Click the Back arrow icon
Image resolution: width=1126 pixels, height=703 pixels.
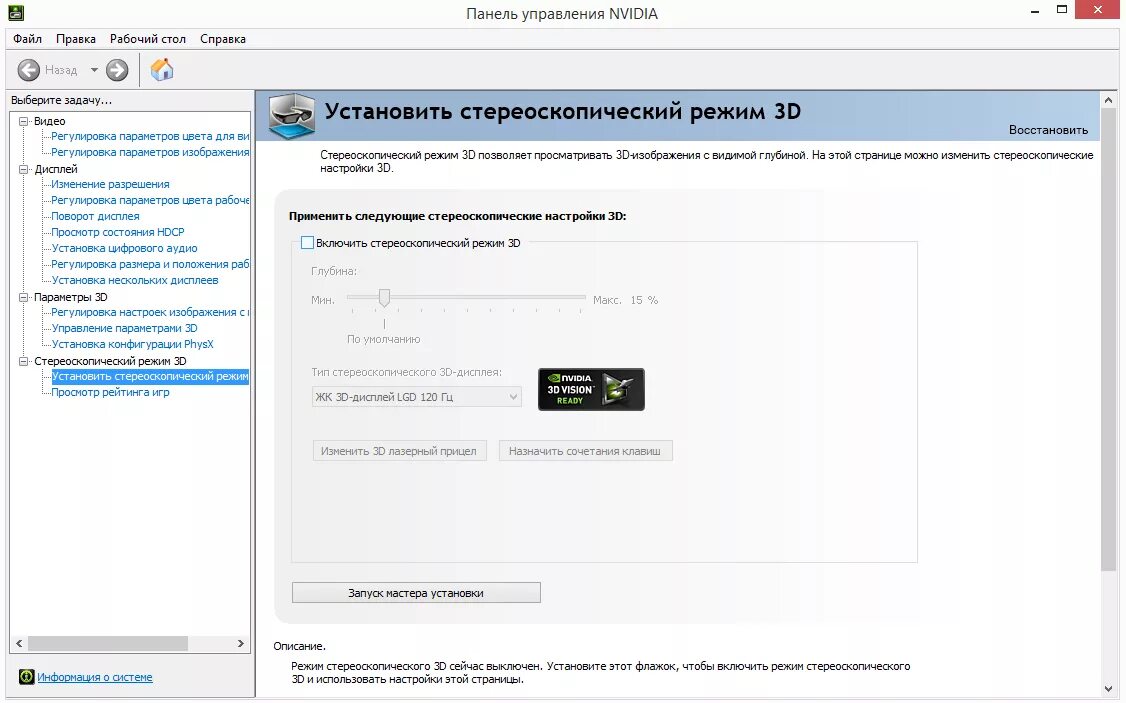click(29, 70)
